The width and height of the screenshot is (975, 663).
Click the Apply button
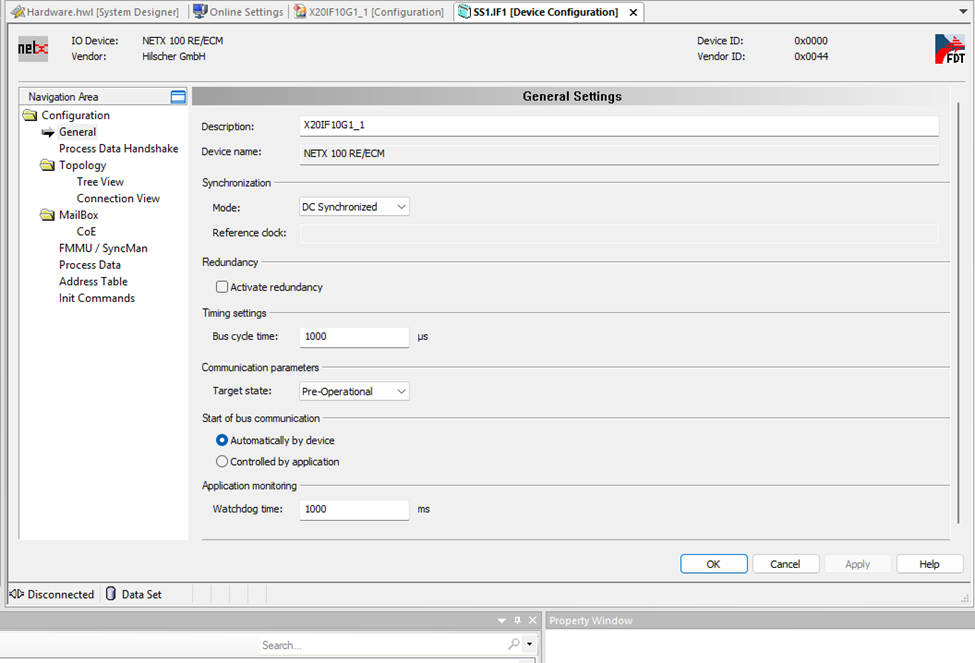click(857, 564)
